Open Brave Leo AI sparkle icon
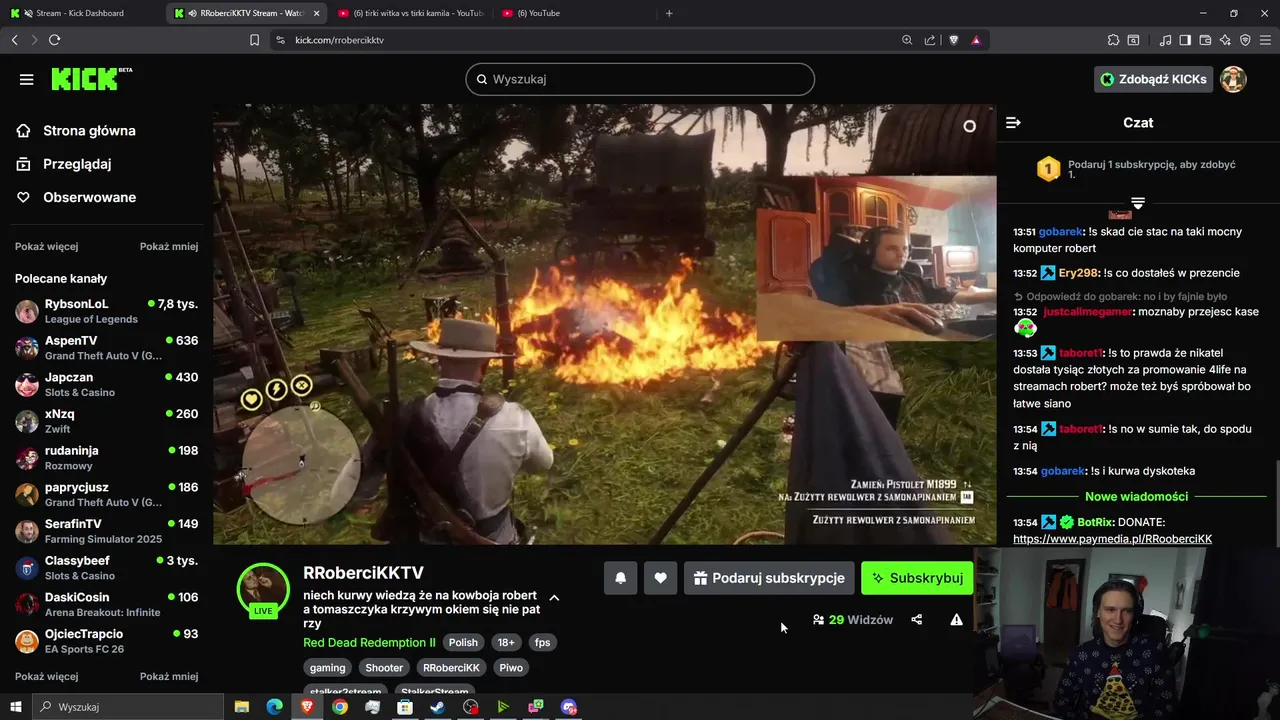 click(x=1225, y=40)
